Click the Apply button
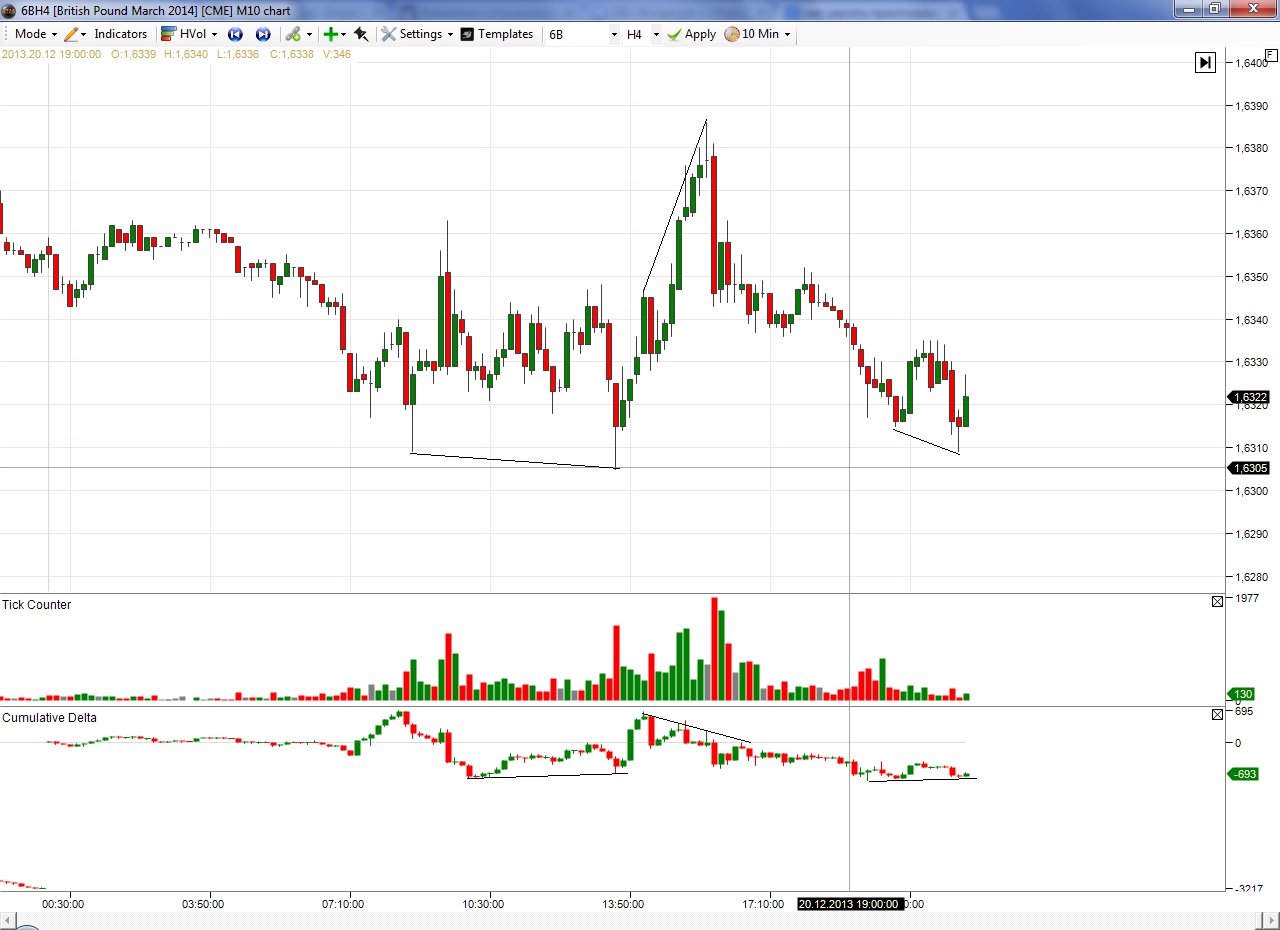 point(692,34)
